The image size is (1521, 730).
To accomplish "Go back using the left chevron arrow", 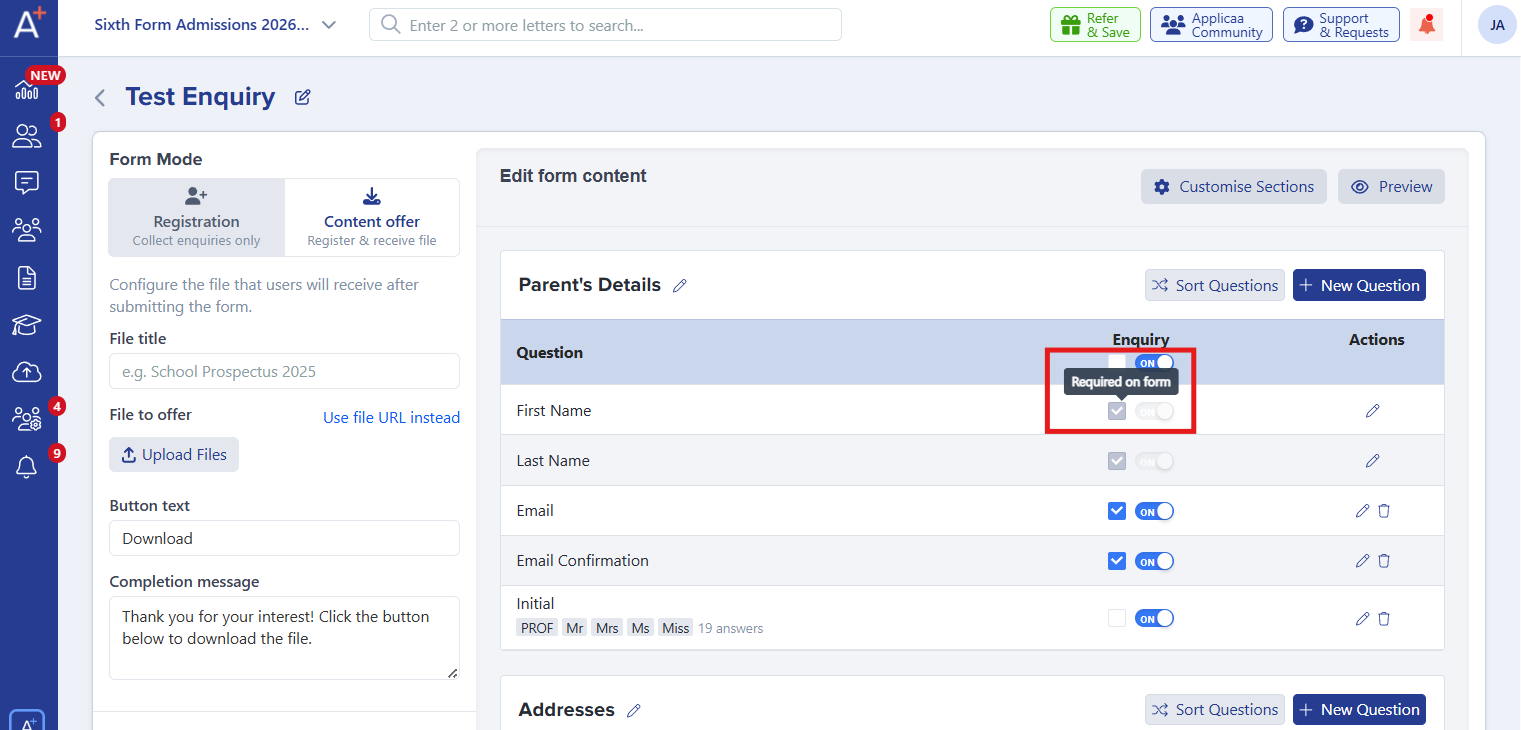I will [100, 98].
